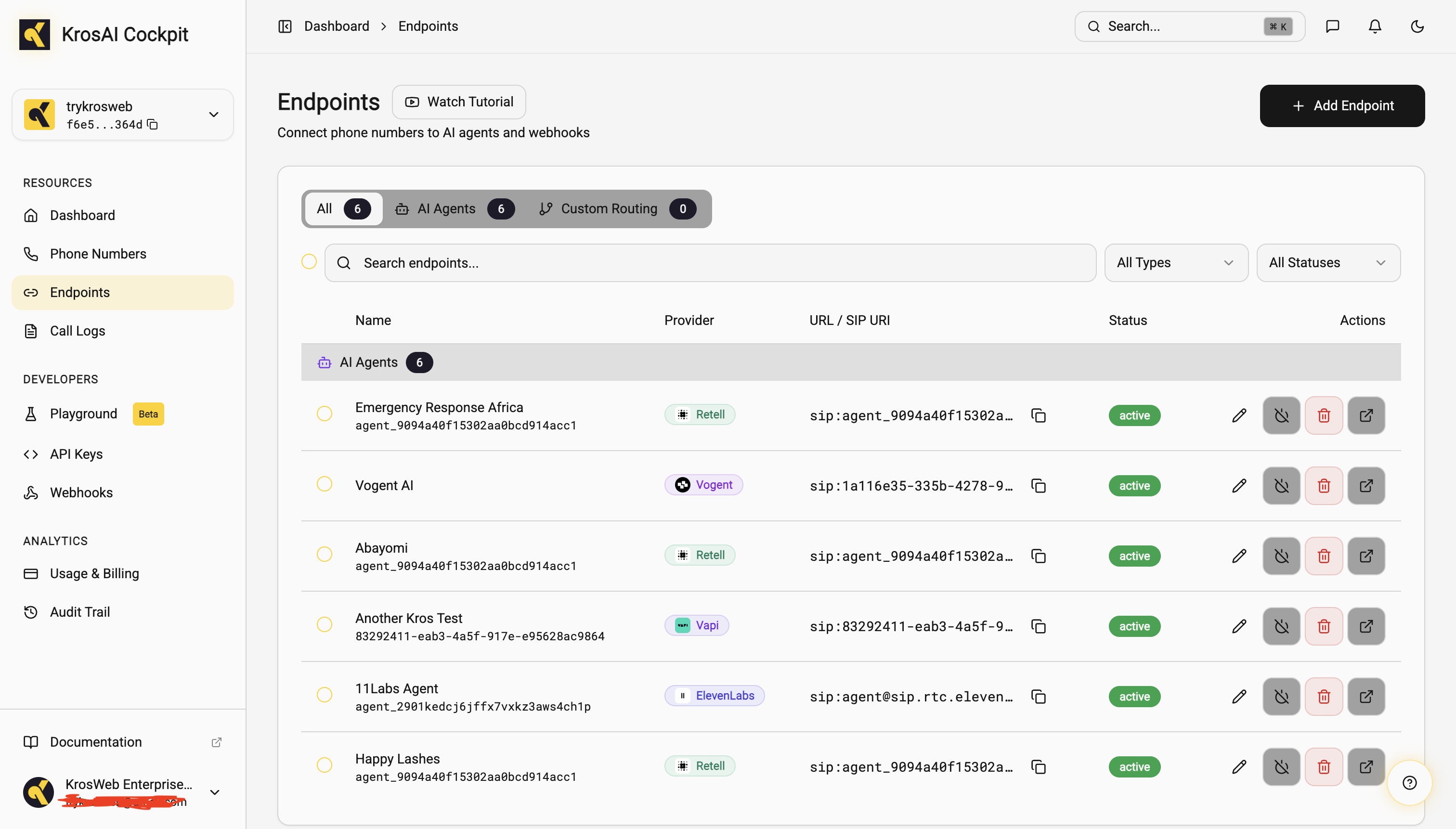Viewport: 1456px width, 829px height.
Task: Delete the Another Kros Test endpoint
Action: pos(1323,626)
